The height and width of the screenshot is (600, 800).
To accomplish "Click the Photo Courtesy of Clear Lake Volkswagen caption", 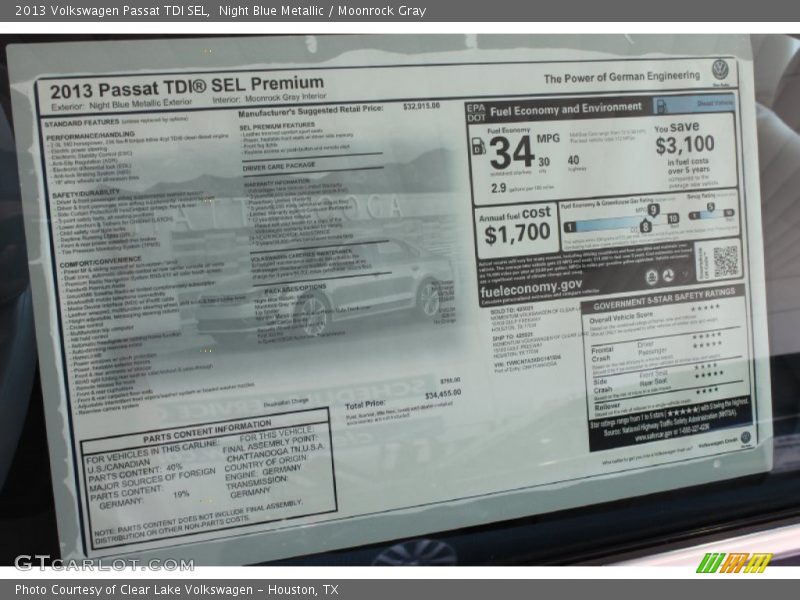I will [x=176, y=590].
